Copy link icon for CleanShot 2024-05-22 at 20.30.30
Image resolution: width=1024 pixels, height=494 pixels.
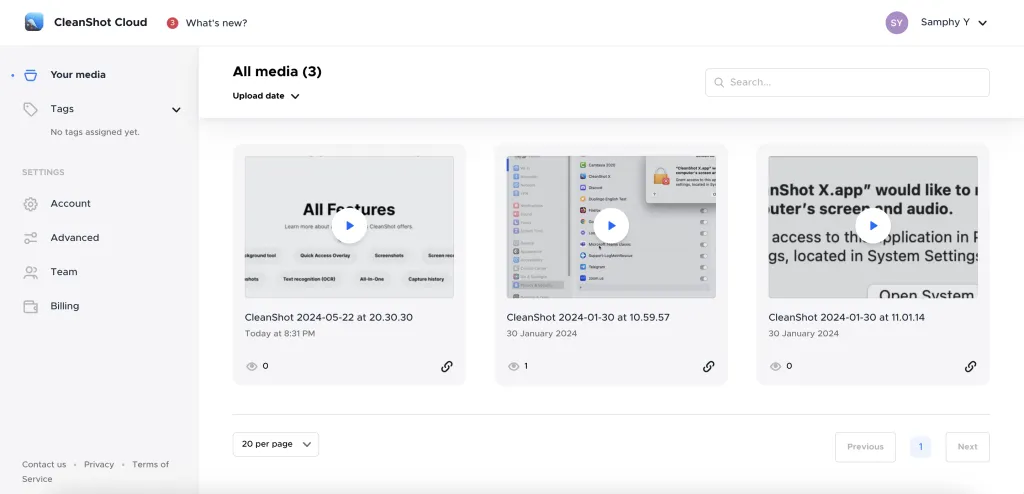(x=447, y=367)
